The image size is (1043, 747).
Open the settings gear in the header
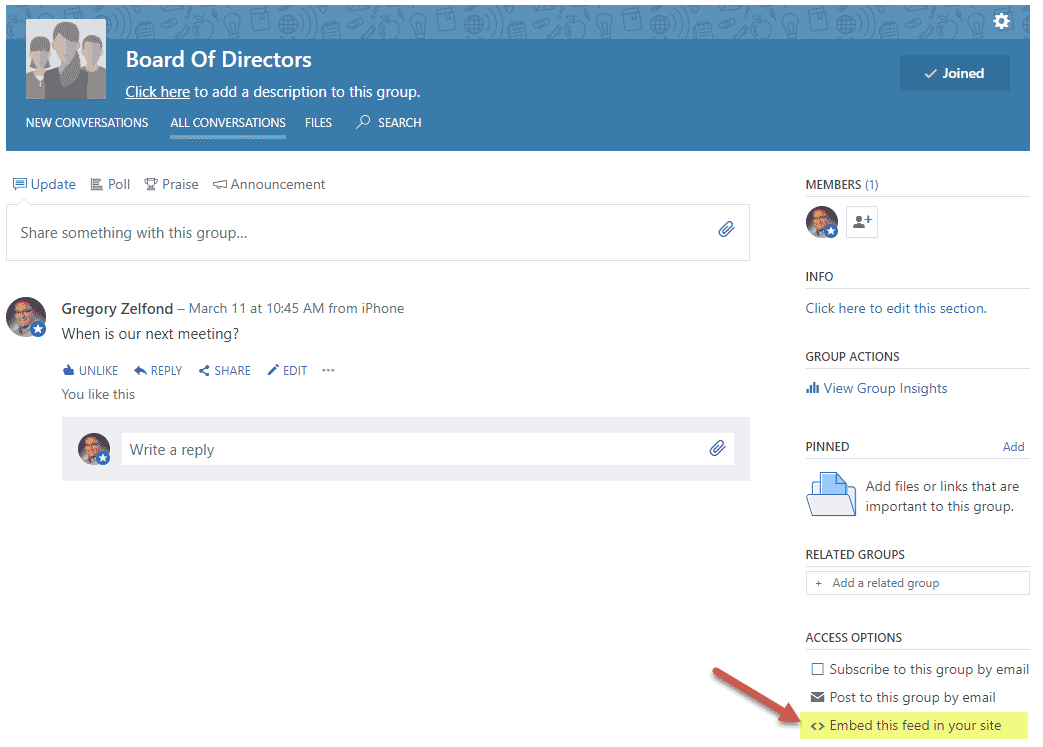pos(1001,20)
